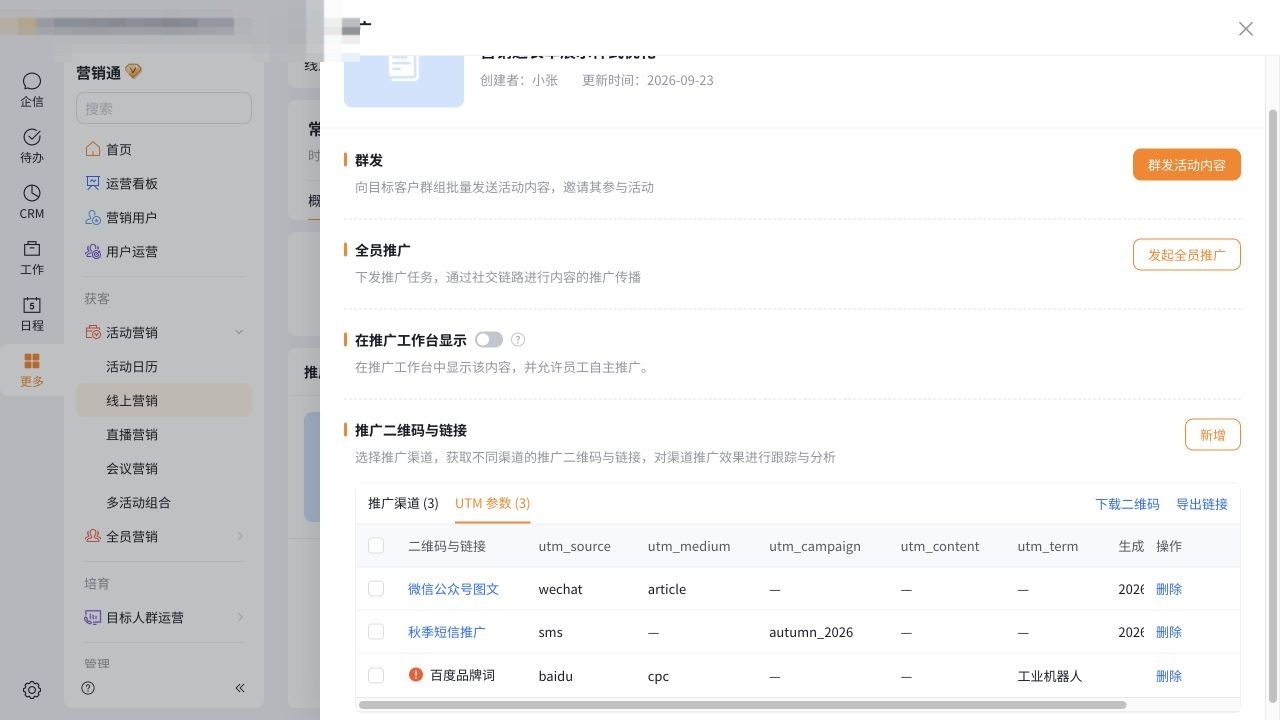This screenshot has width=1280, height=720.
Task: Open the CRM clock icon
Action: click(32, 193)
